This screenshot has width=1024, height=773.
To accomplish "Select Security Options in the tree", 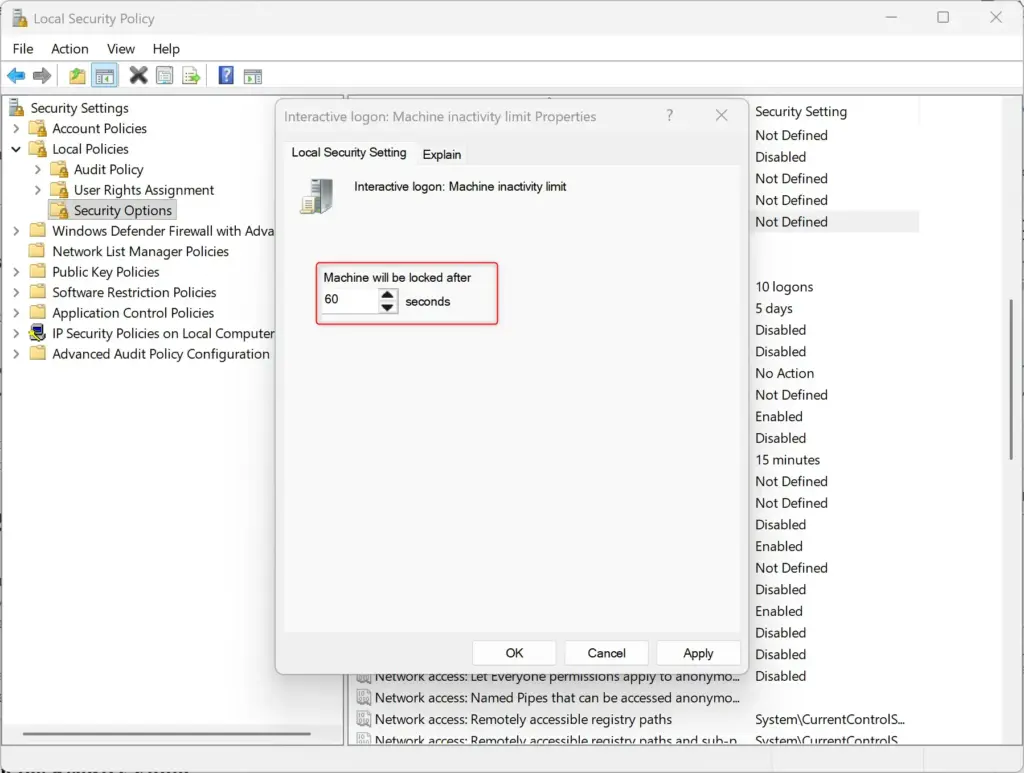I will 123,210.
